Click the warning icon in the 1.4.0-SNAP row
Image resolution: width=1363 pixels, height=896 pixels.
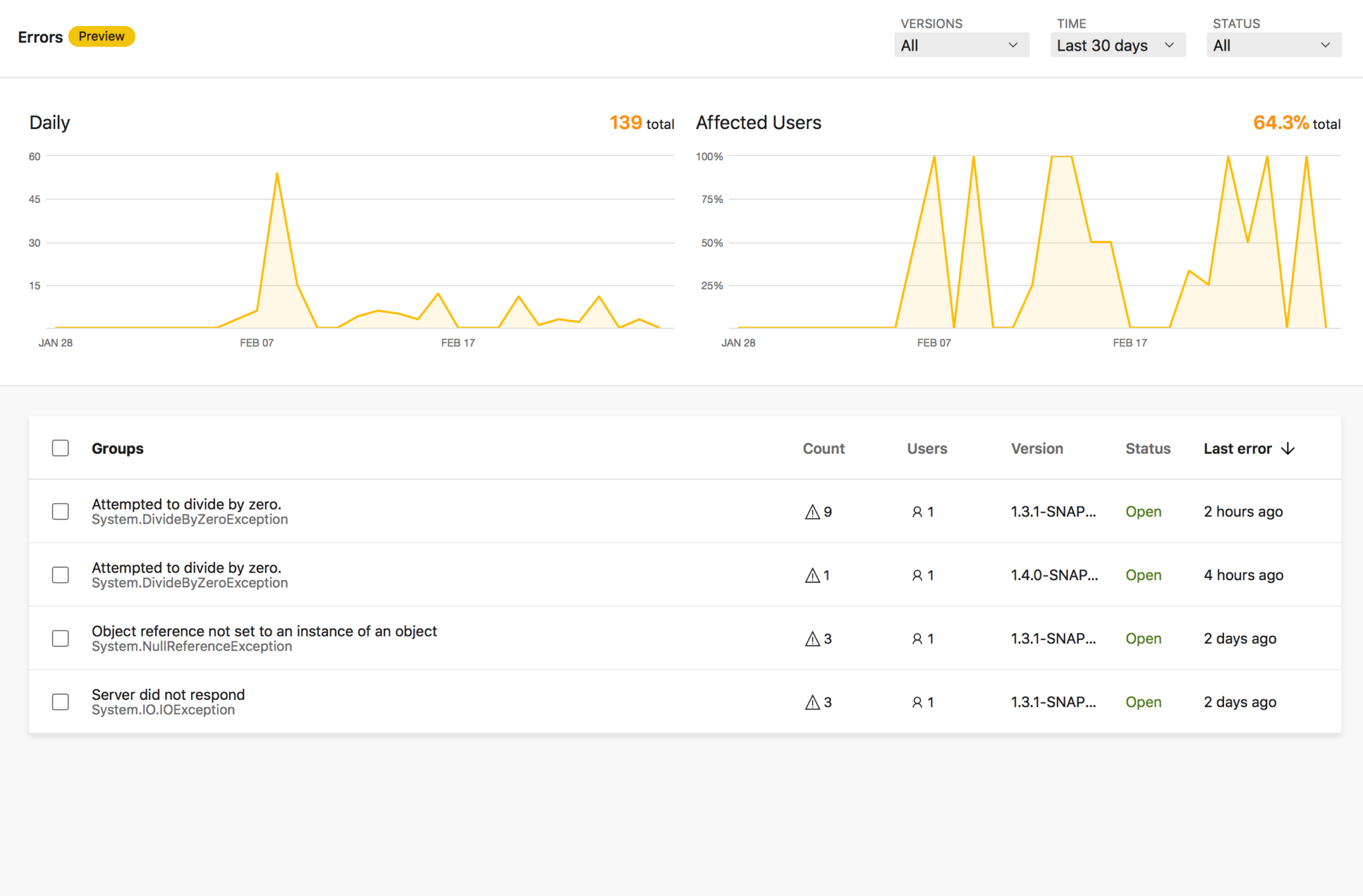tap(812, 575)
